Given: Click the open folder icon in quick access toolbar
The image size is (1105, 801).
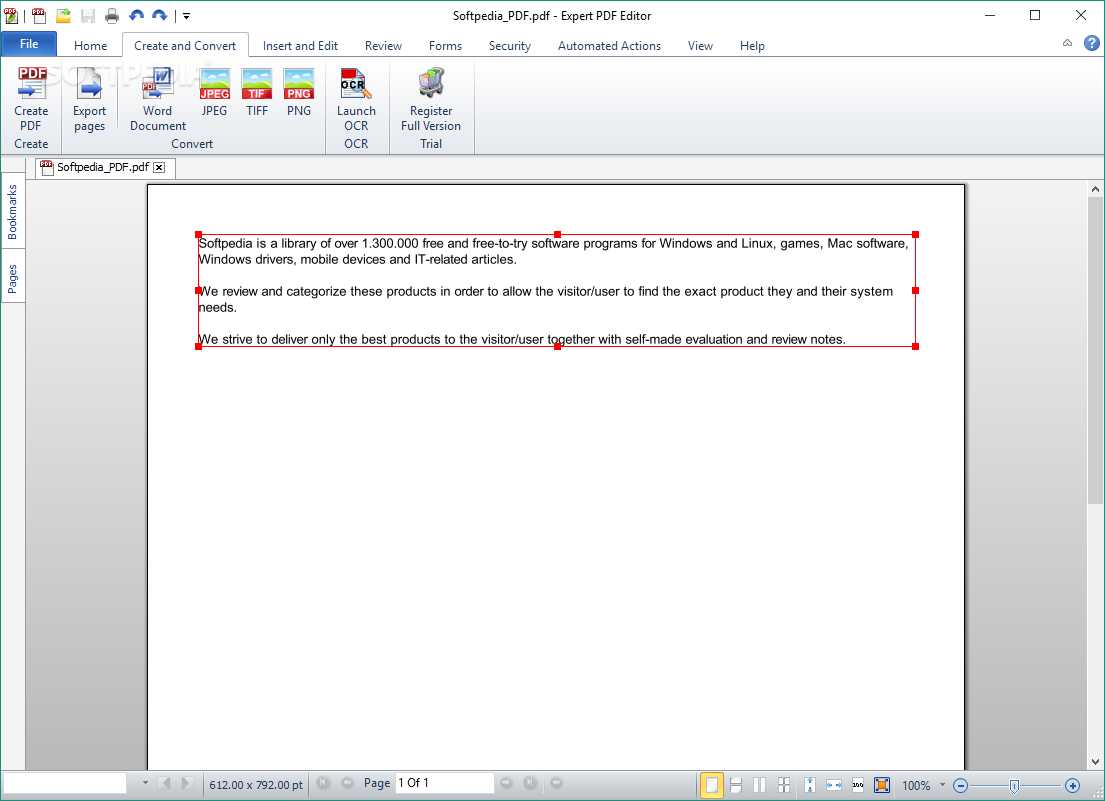Looking at the screenshot, I should point(63,15).
